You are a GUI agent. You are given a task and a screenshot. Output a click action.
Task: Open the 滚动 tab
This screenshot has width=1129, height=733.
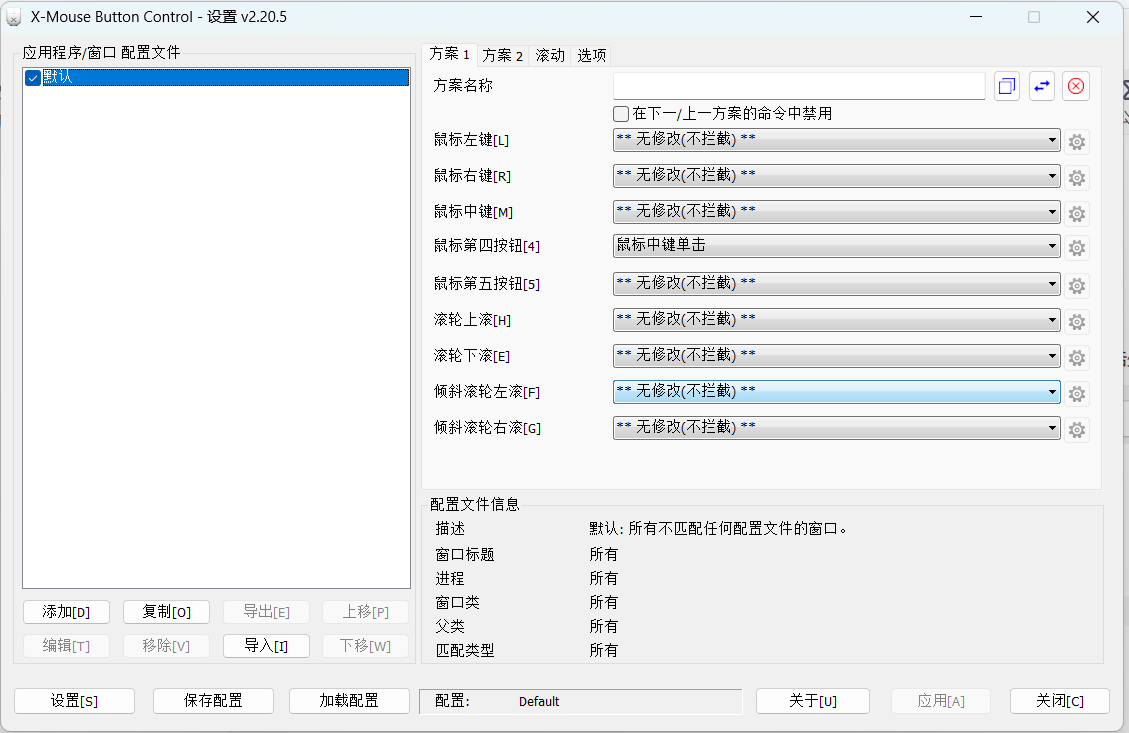pos(551,55)
